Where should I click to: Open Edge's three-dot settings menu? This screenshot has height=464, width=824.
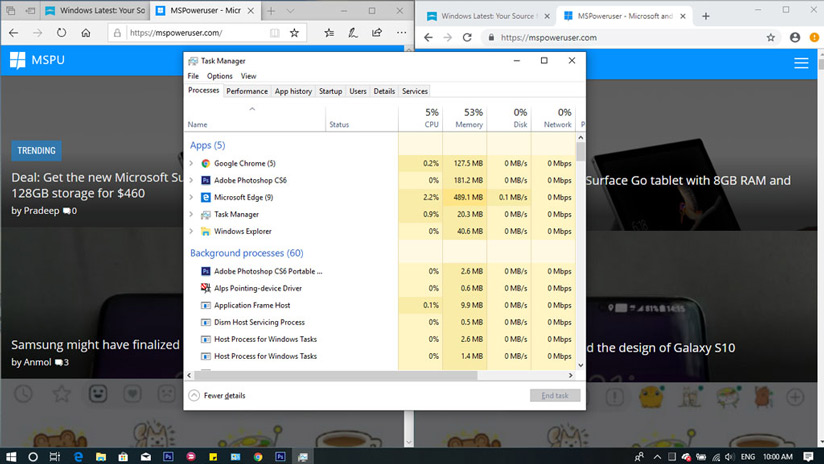(x=401, y=33)
